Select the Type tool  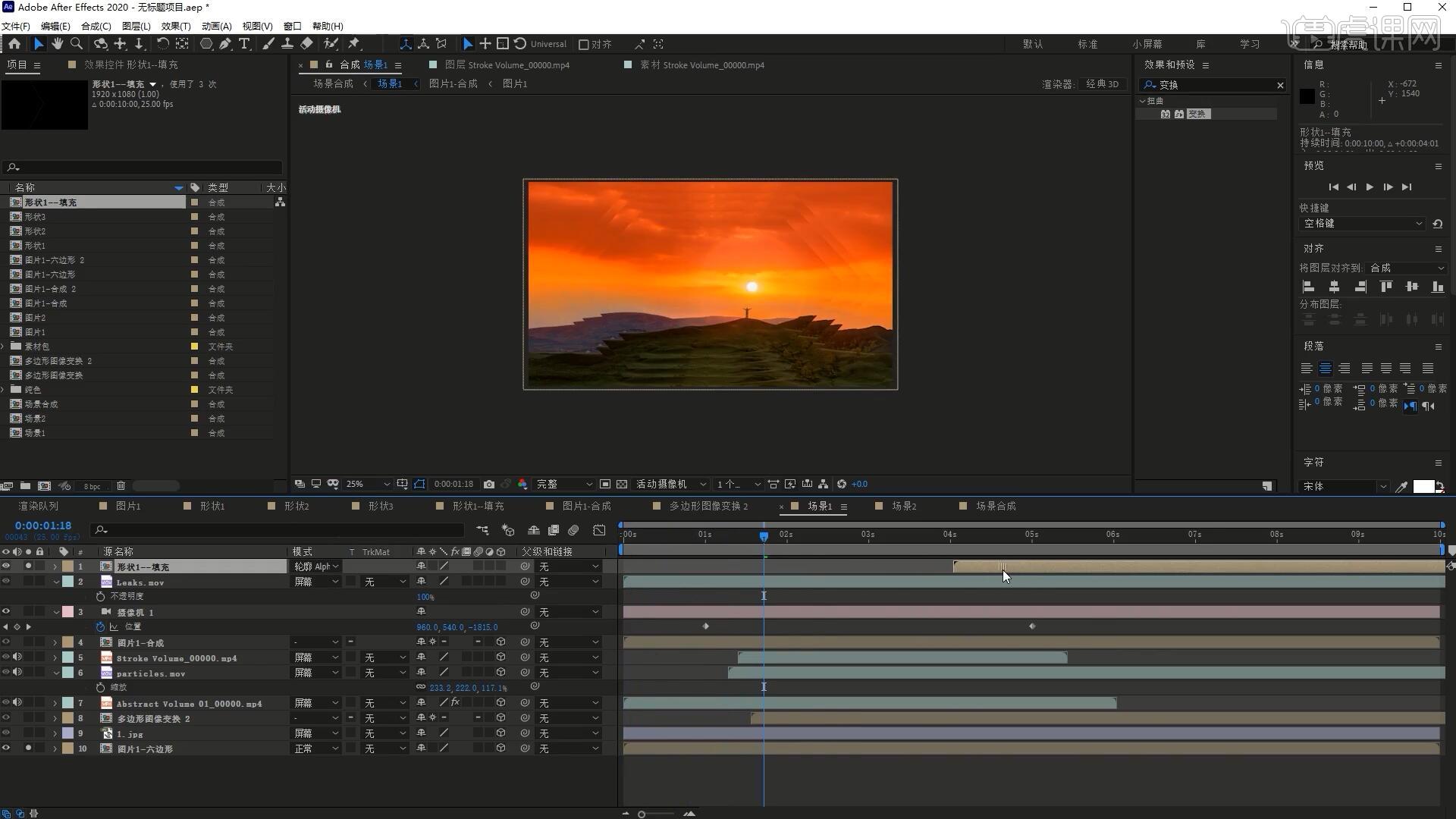click(x=244, y=44)
